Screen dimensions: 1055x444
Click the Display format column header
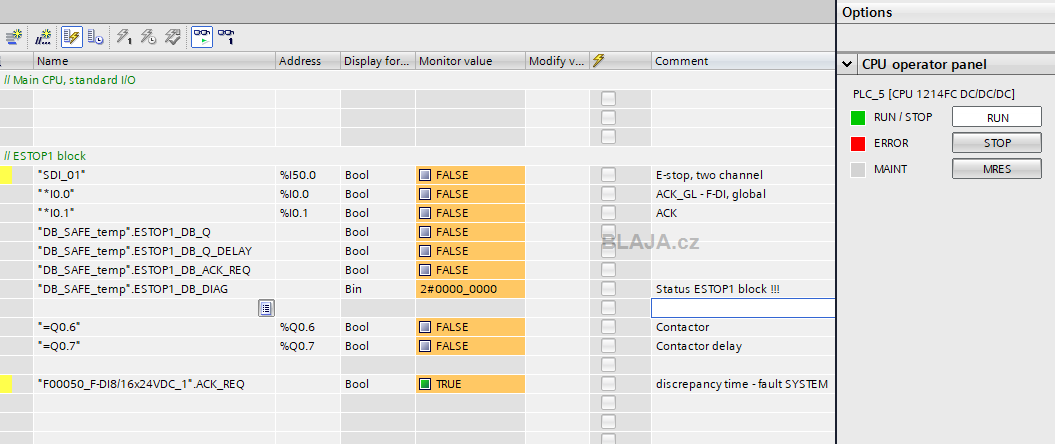tap(377, 61)
